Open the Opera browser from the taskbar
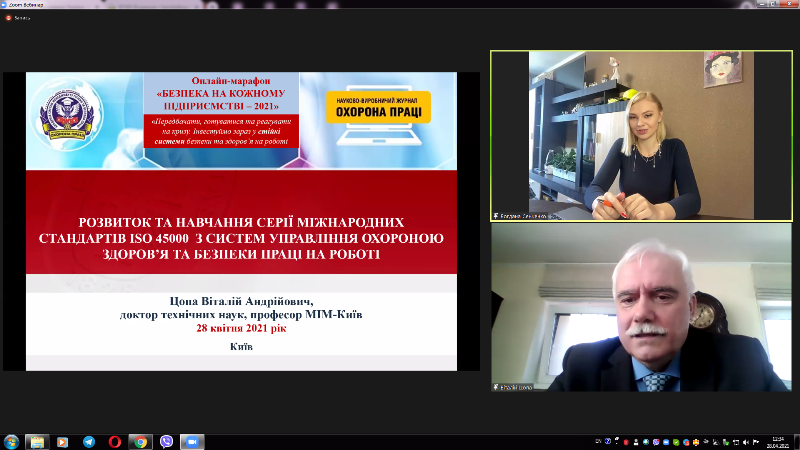Screen dimensions: 800x450 (115, 441)
